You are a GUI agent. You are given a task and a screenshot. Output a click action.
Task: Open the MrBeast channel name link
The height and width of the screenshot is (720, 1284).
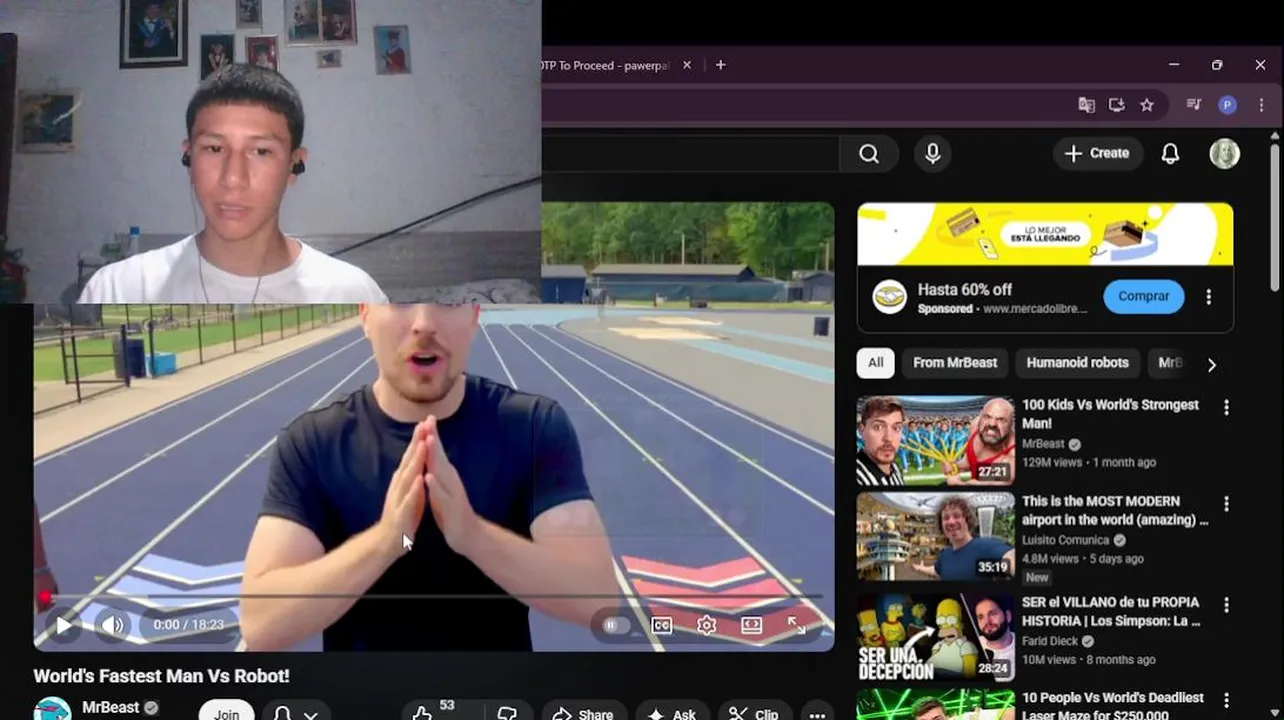(110, 707)
